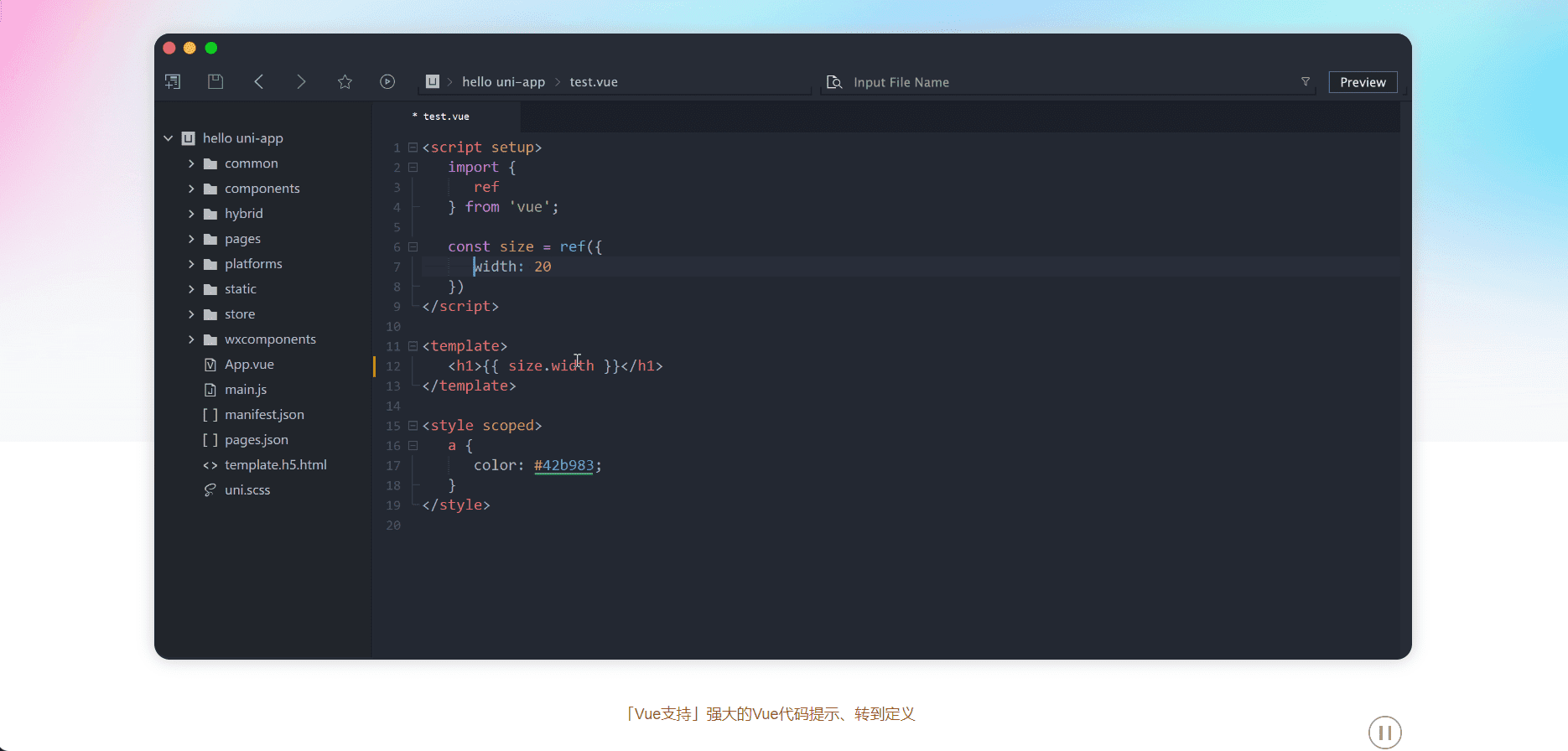Go forward with the right arrow icon
Viewport: 1568px width, 751px height.
[x=301, y=81]
